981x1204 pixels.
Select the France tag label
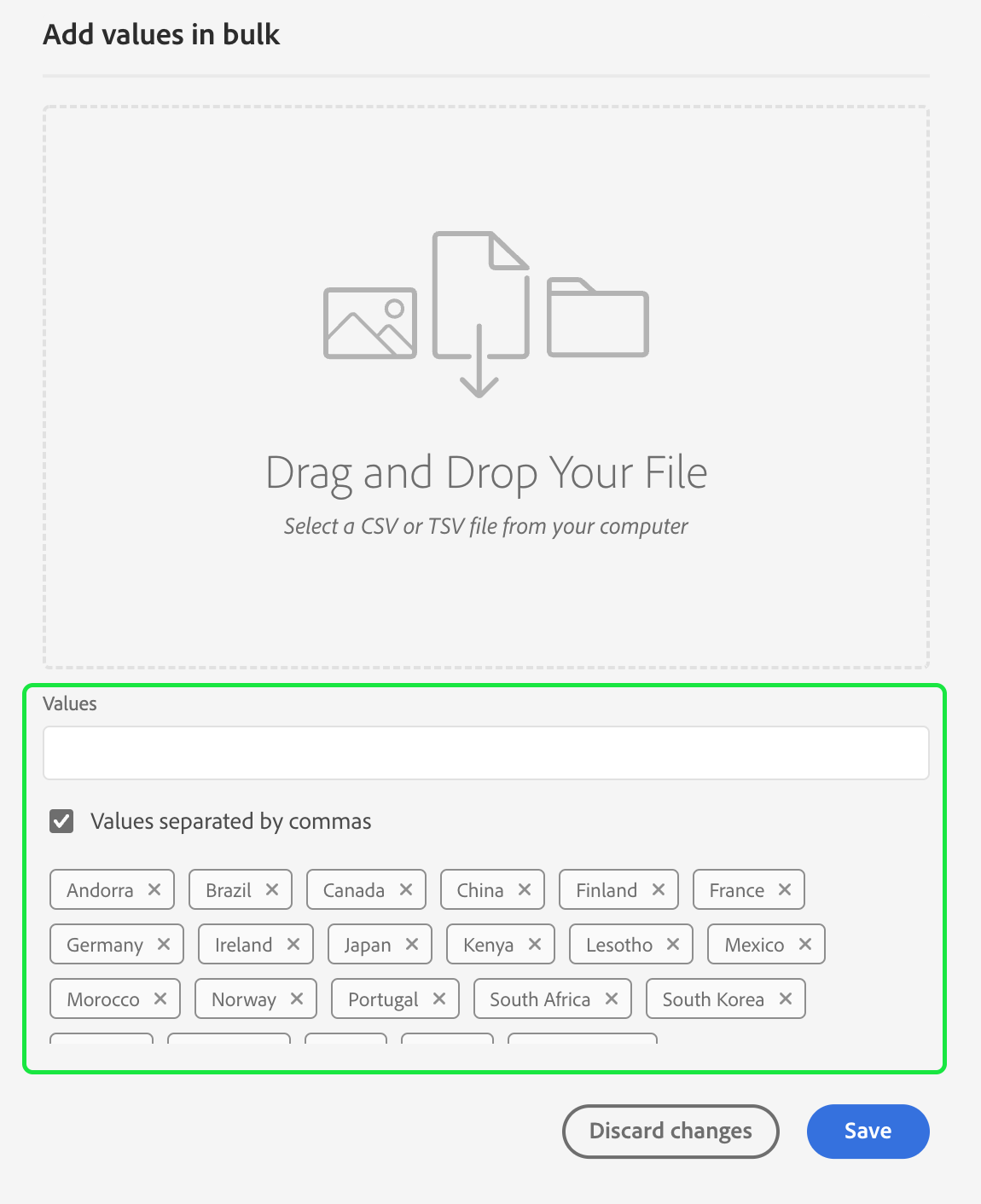pyautogui.click(x=737, y=890)
